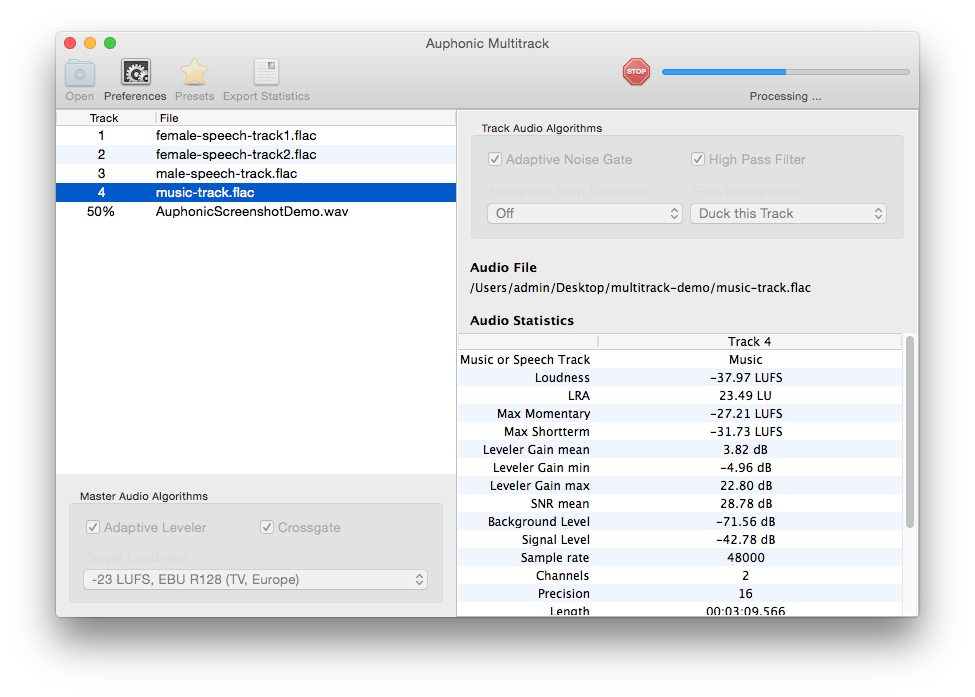975x697 pixels.
Task: Click the Processing status label
Action: click(785, 96)
